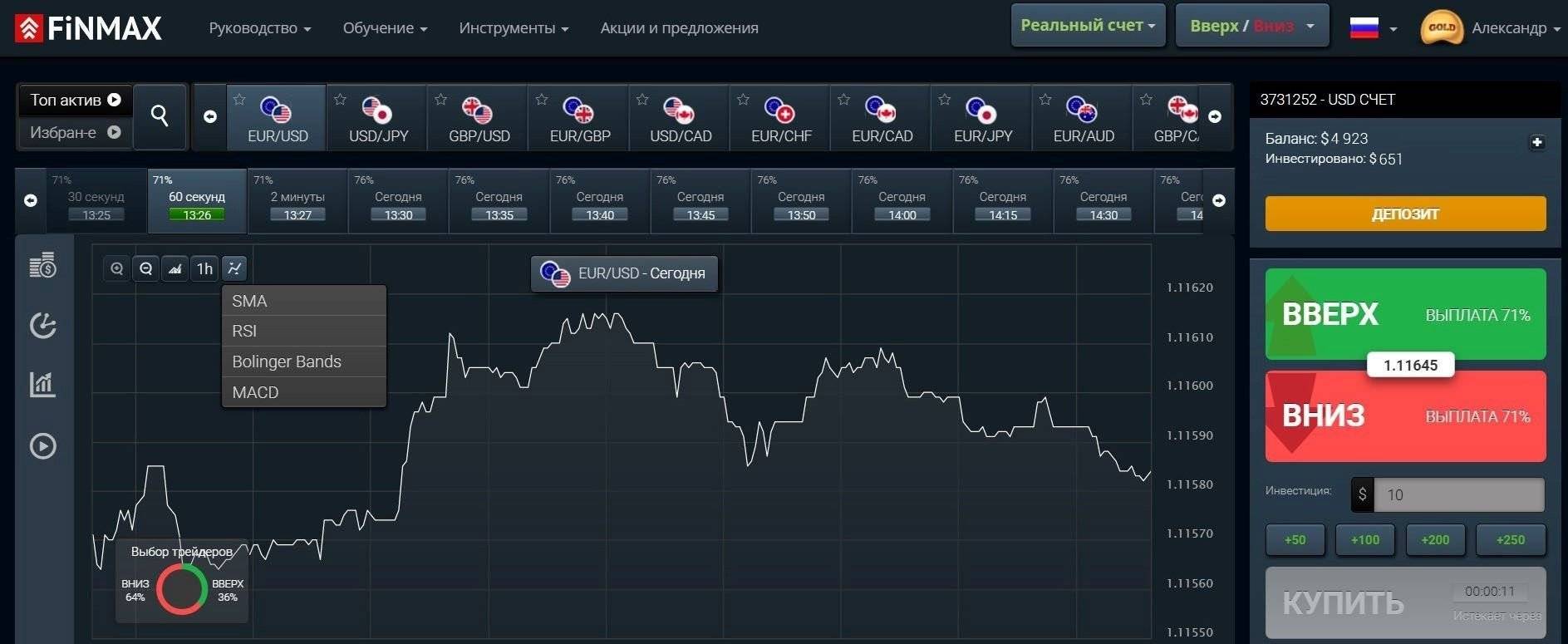The height and width of the screenshot is (644, 1568).
Task: Zoom in on the chart
Action: 117,268
